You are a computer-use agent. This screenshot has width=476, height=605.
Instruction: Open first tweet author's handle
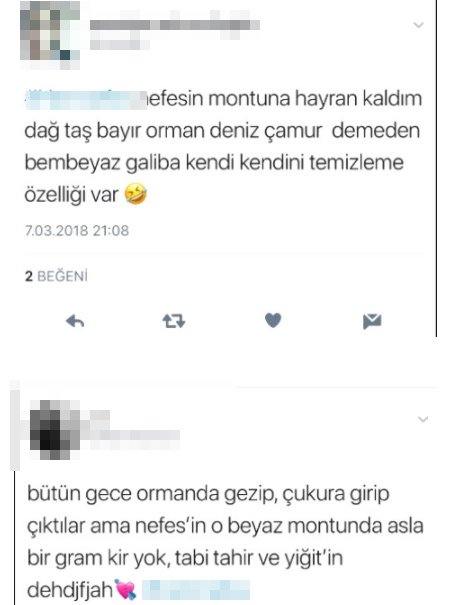click(x=120, y=43)
